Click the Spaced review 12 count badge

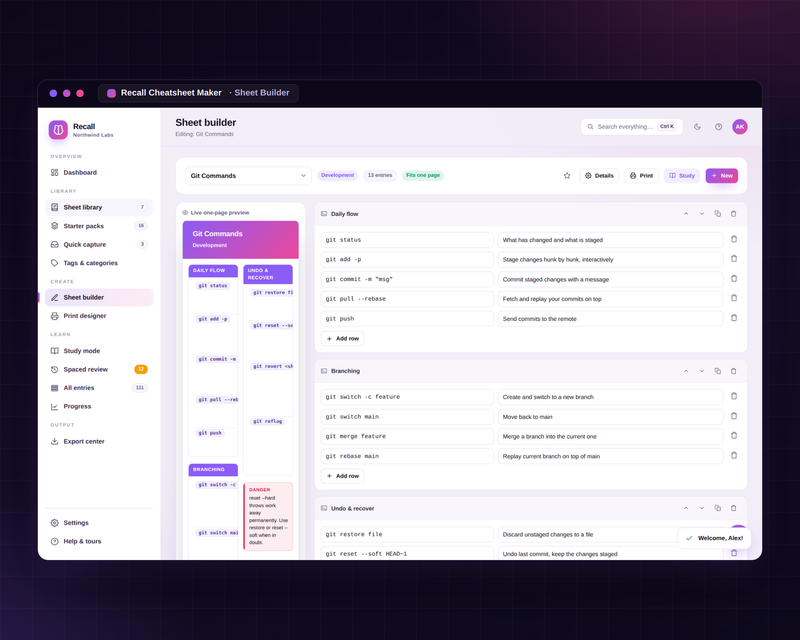(141, 369)
